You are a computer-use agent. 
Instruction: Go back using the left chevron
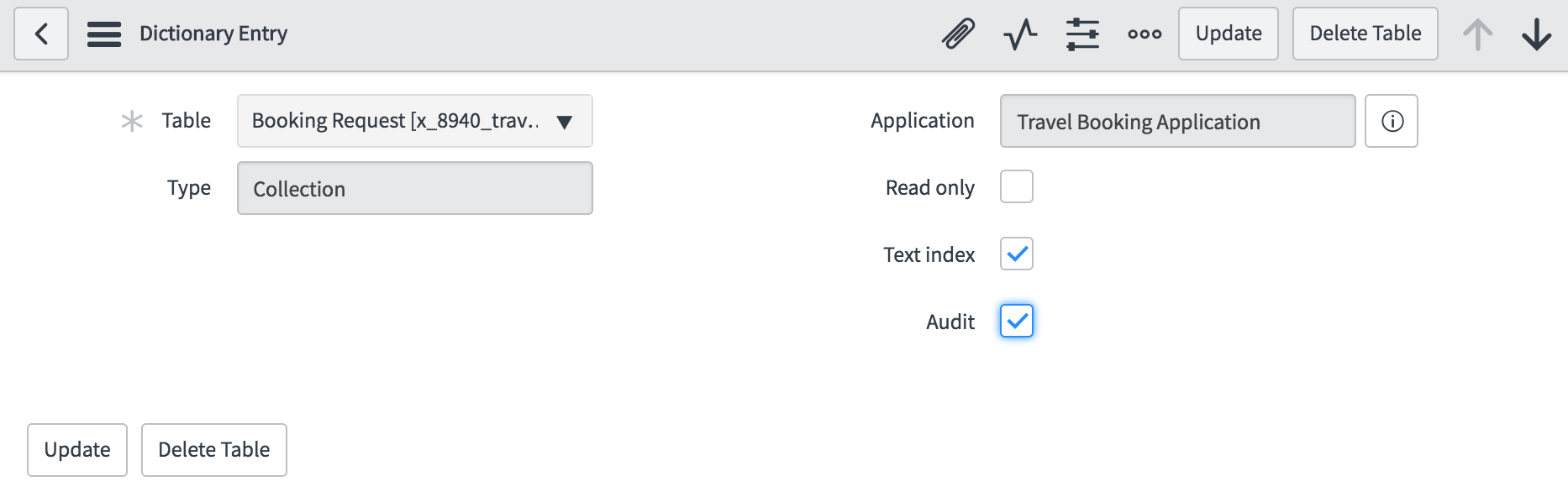(41, 34)
